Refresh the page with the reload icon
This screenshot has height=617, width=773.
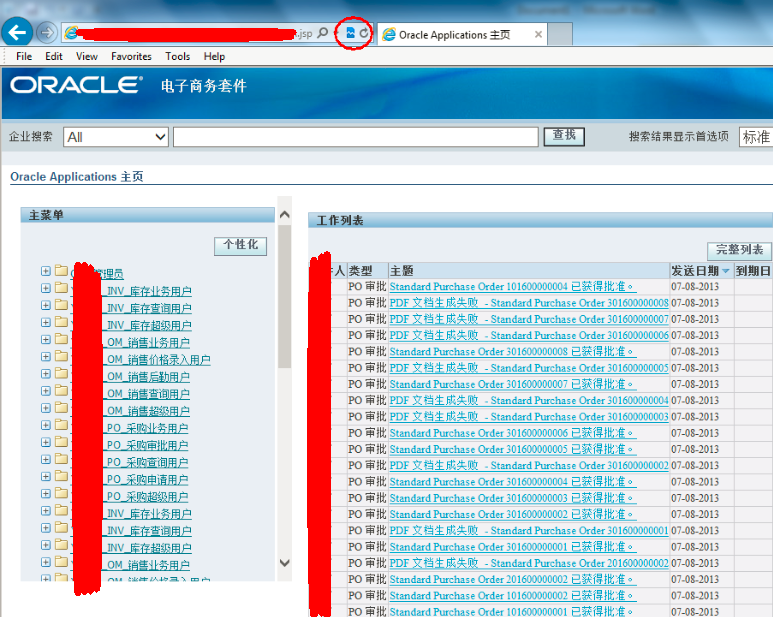(364, 33)
